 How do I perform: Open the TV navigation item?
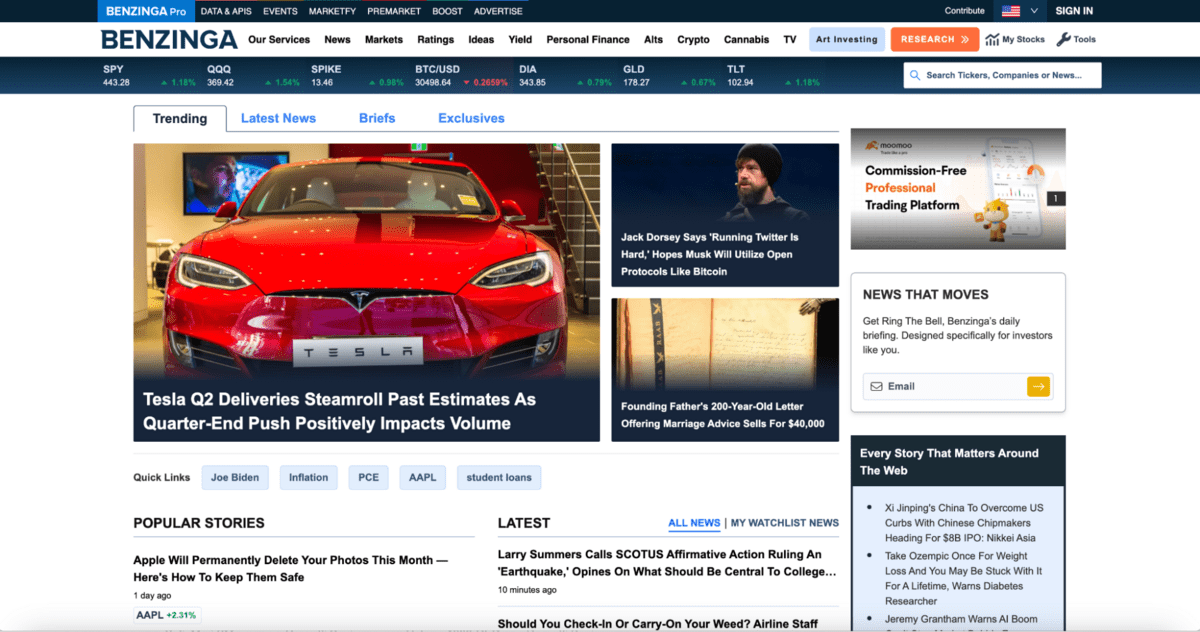click(790, 40)
